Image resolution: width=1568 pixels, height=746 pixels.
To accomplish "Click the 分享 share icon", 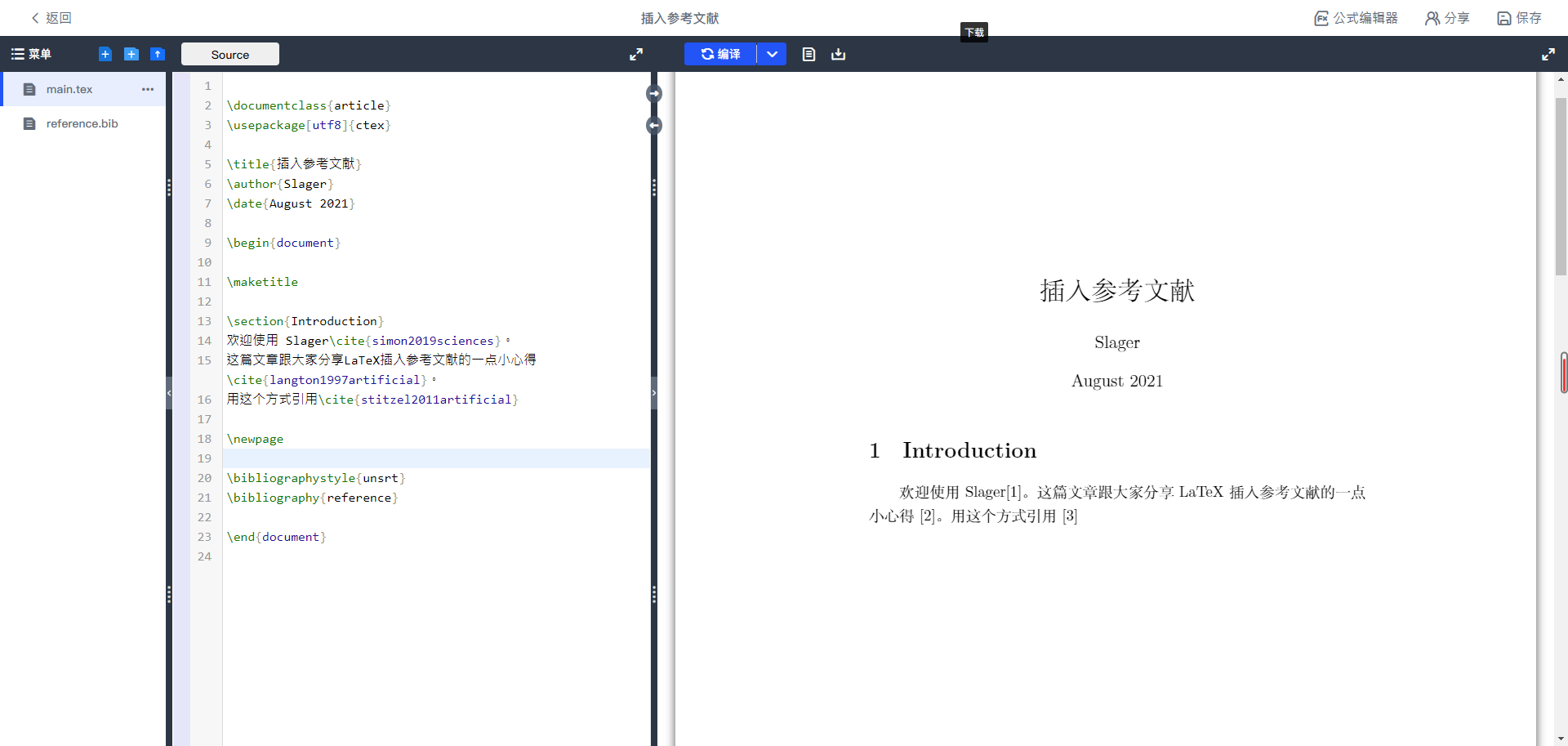I will 1445,18.
